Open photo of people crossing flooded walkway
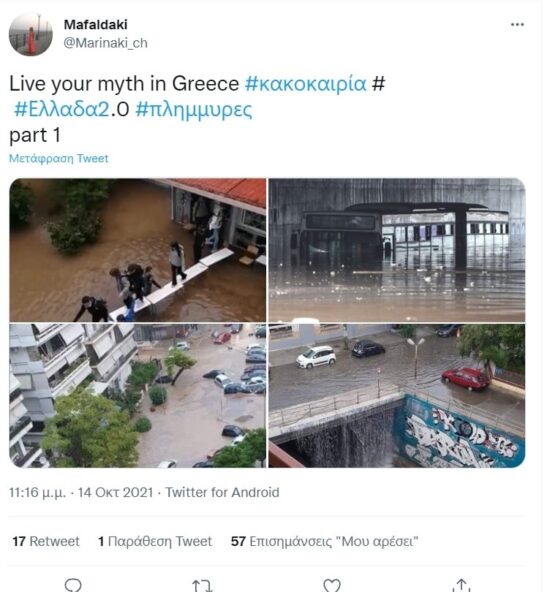 138,250
